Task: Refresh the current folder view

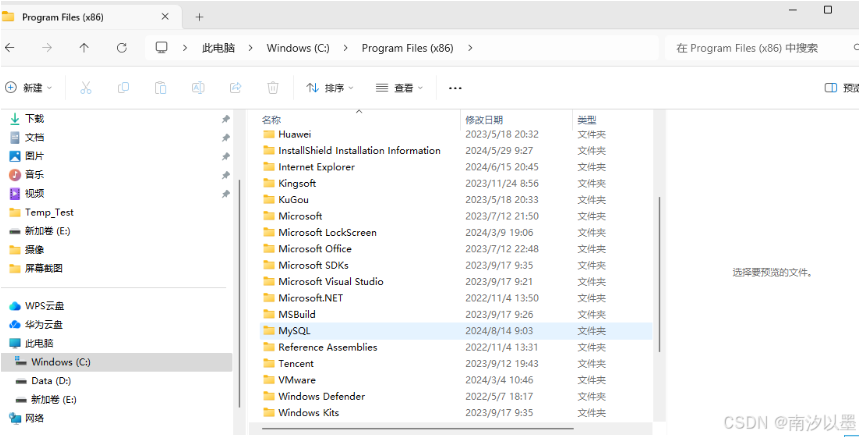Action: (122, 48)
